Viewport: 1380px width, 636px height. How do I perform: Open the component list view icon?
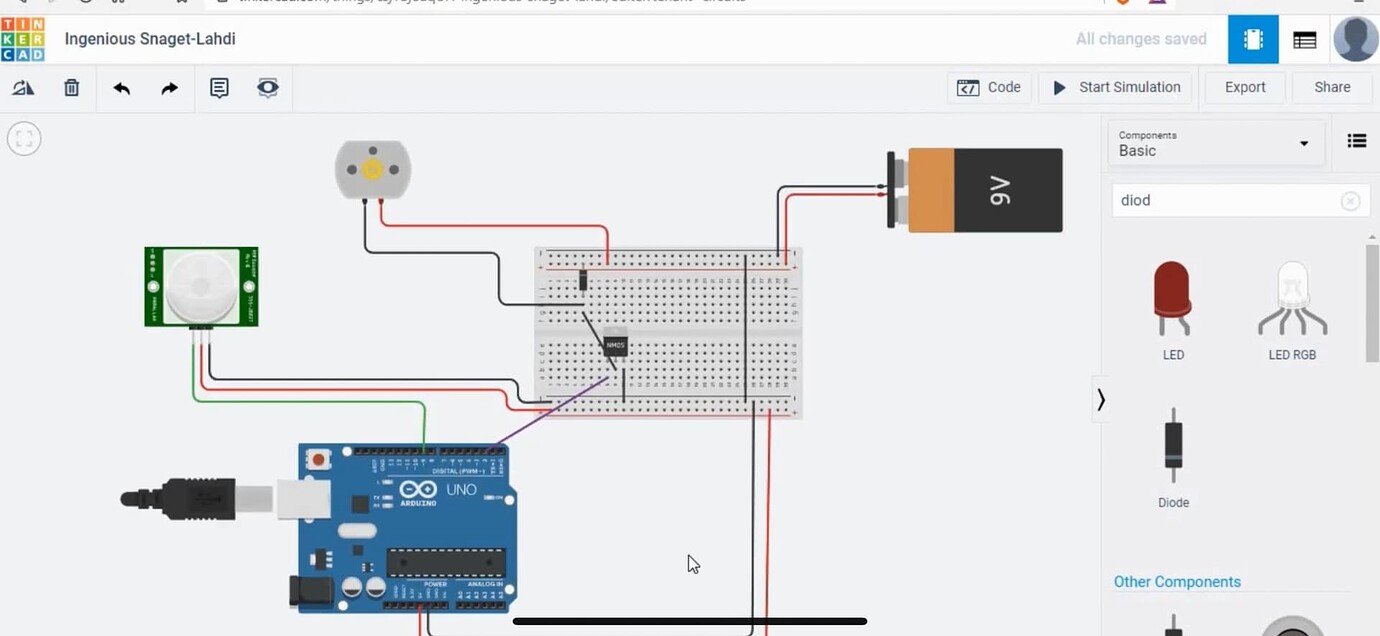point(1356,140)
